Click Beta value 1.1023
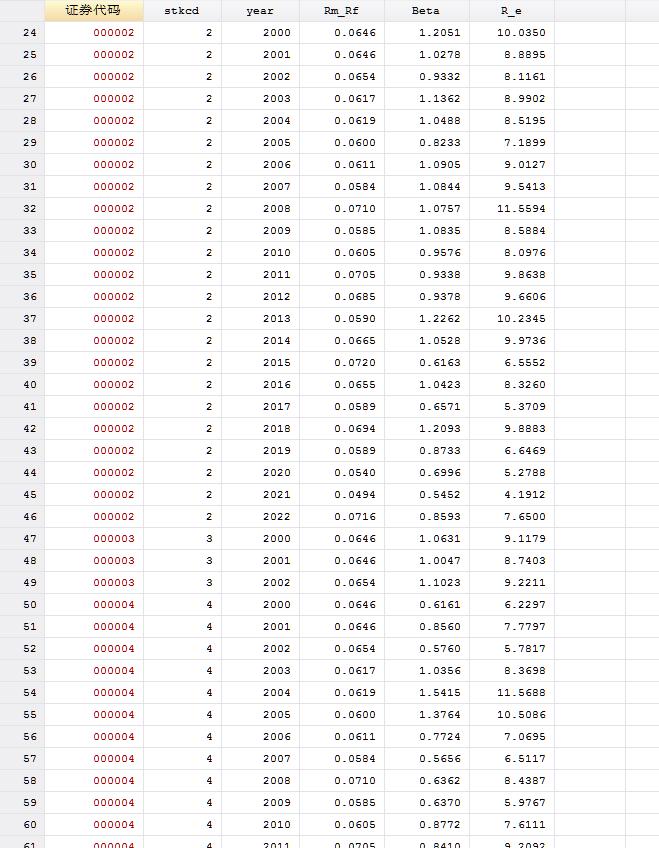 (x=440, y=583)
